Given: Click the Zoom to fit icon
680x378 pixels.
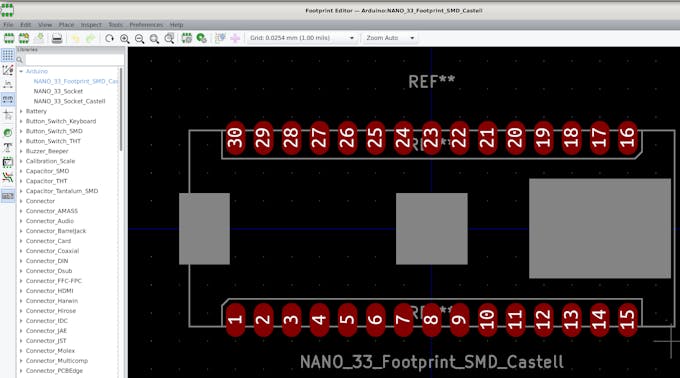Looking at the screenshot, I should (154, 38).
